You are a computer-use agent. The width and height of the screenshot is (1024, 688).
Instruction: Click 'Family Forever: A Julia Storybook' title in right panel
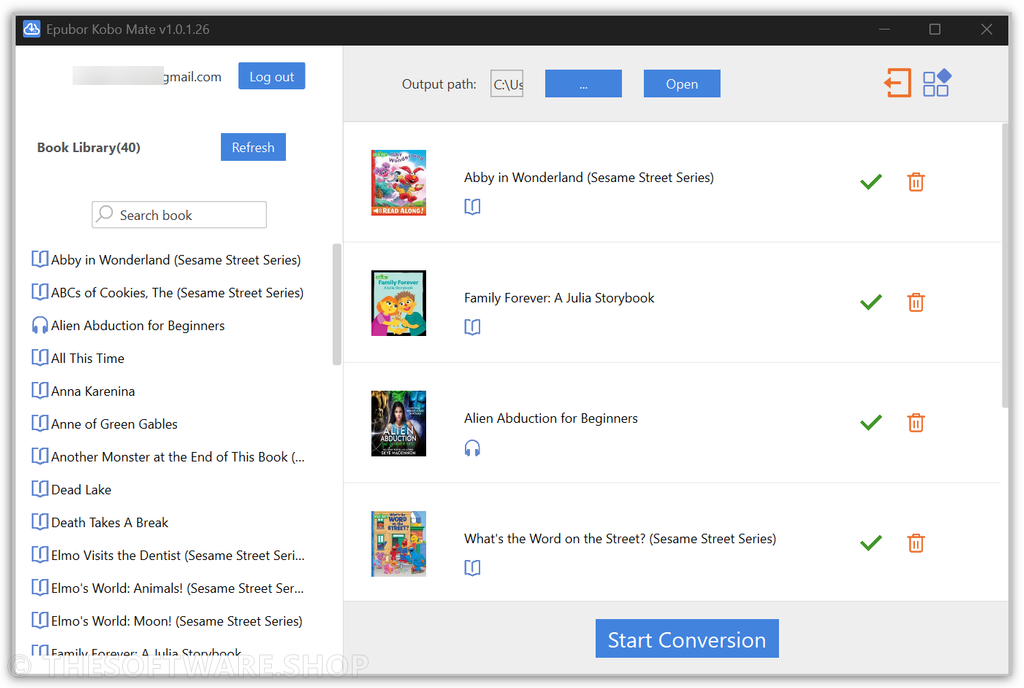point(559,298)
